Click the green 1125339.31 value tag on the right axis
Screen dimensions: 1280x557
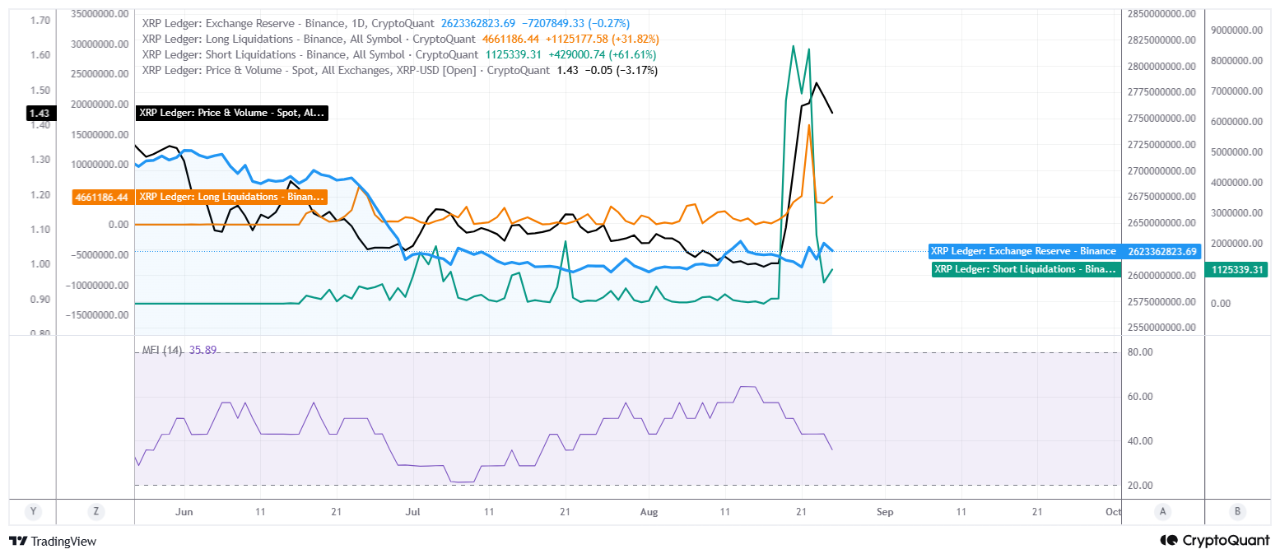coord(1238,269)
